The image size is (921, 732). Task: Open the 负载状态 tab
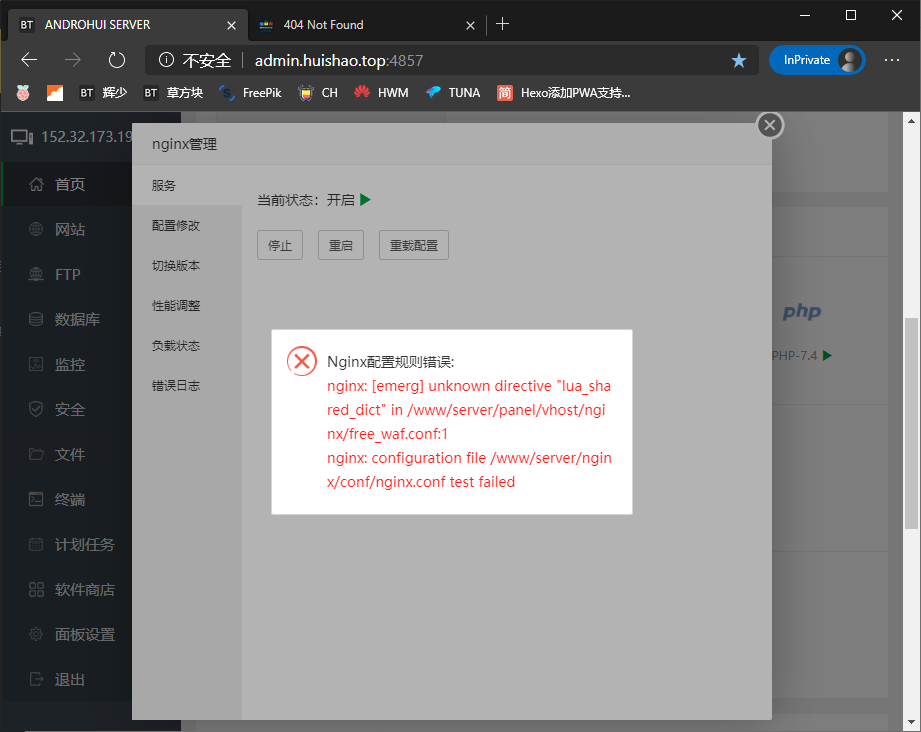(x=187, y=345)
